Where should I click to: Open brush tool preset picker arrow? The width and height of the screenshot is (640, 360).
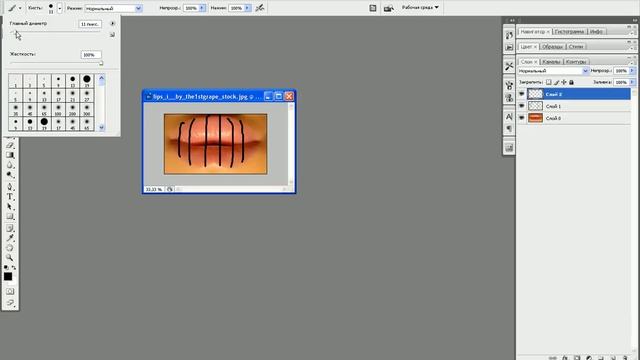[20, 8]
